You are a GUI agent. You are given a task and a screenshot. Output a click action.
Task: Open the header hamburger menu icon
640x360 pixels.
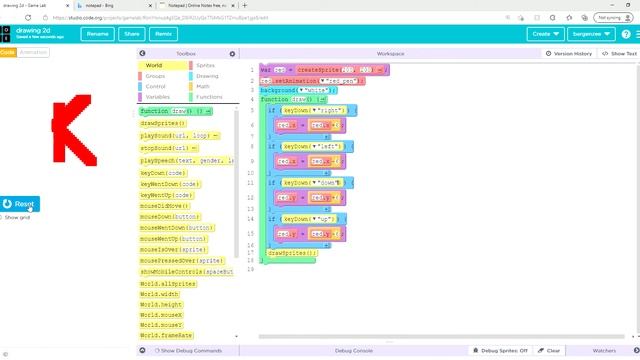(638, 34)
